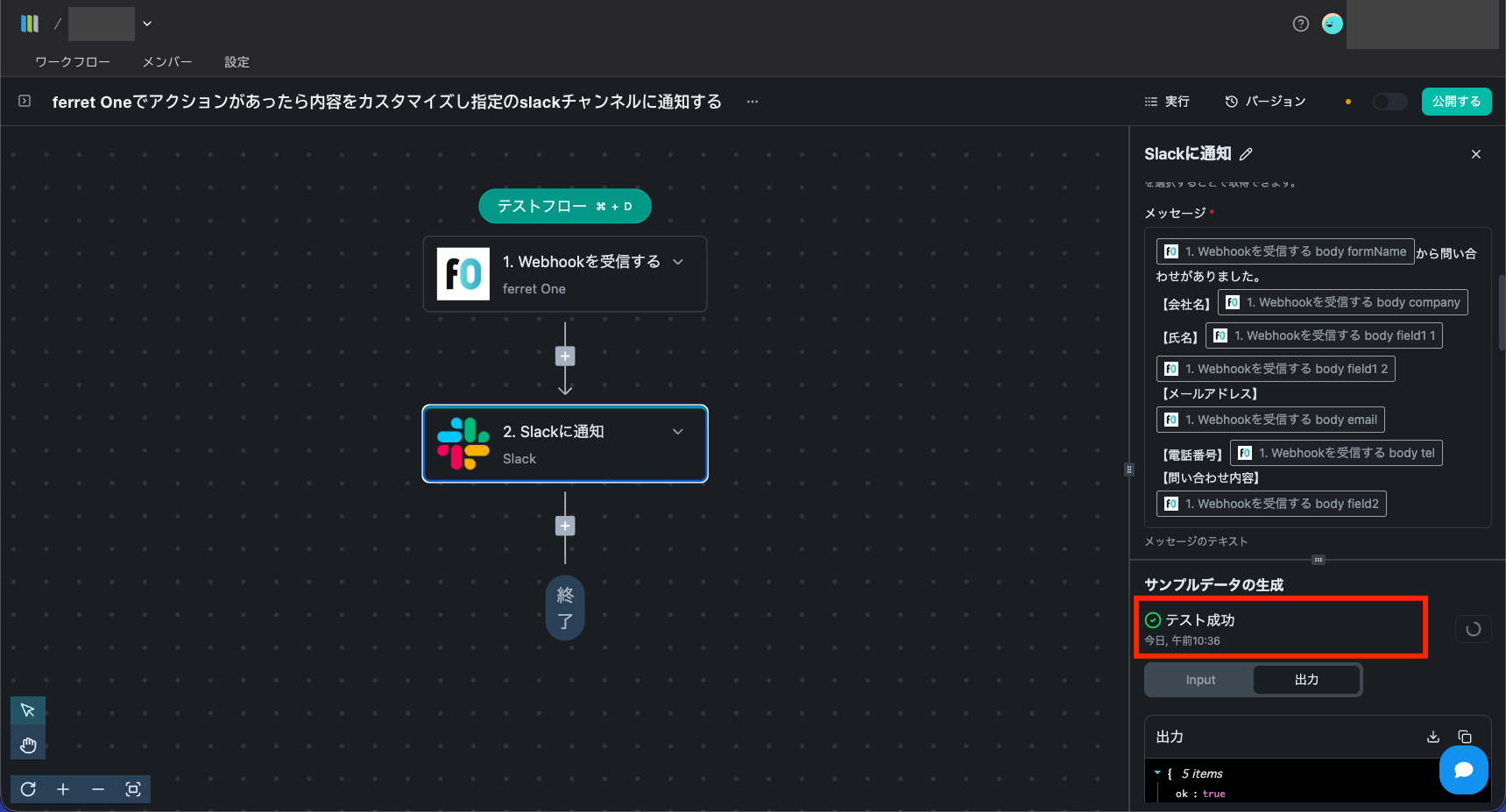Close the Slackに通知 panel
Screen dimensions: 1506x812
[x=1476, y=154]
